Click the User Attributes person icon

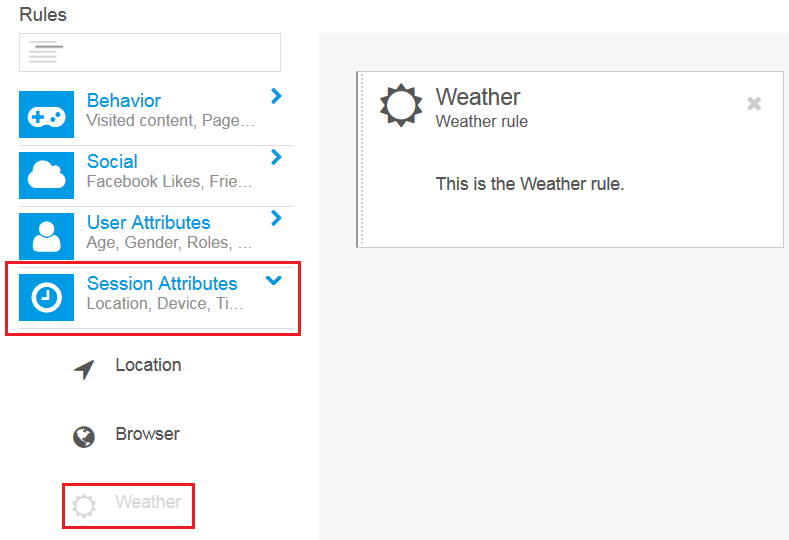[x=46, y=236]
